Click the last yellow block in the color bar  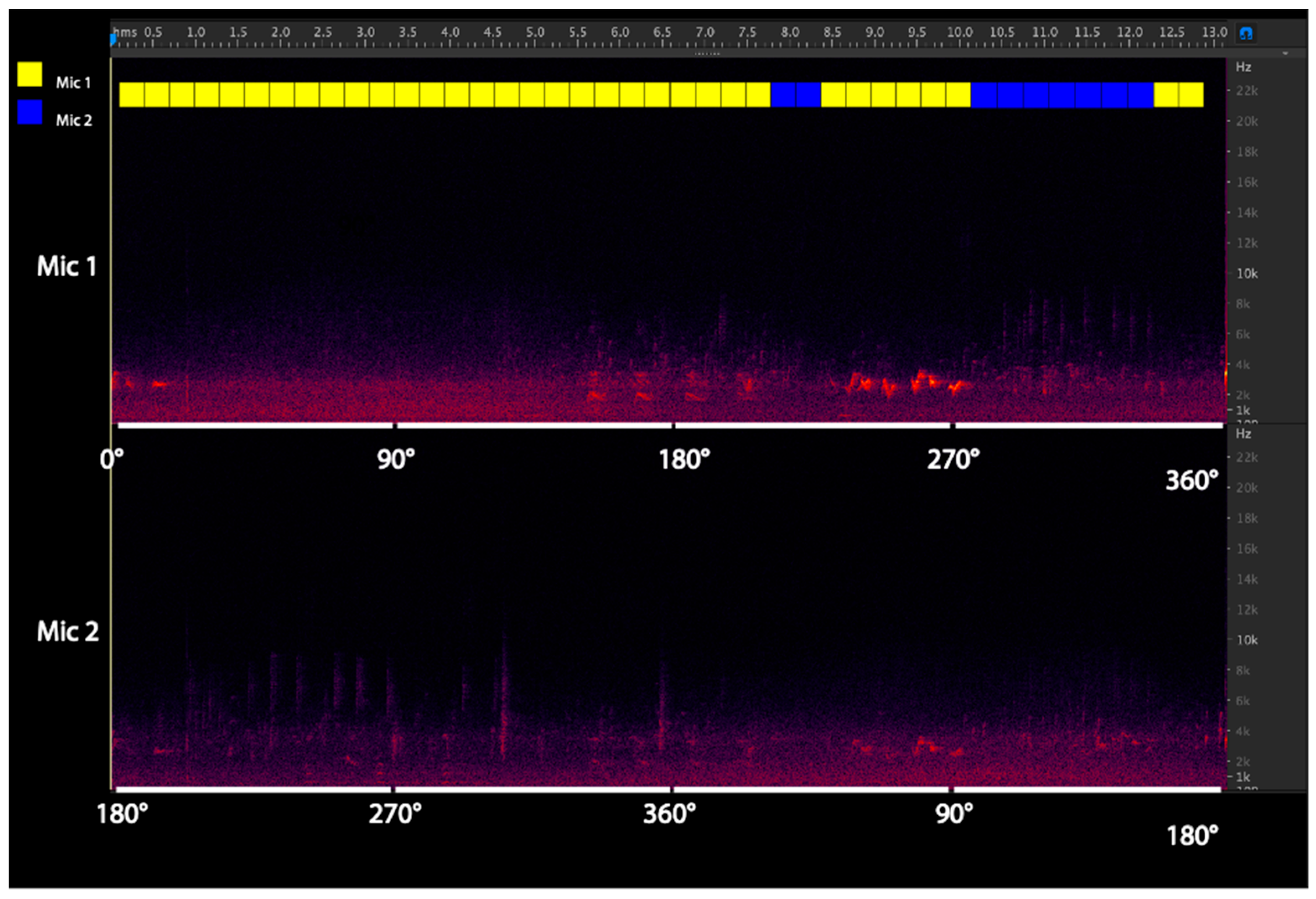[x=1191, y=95]
